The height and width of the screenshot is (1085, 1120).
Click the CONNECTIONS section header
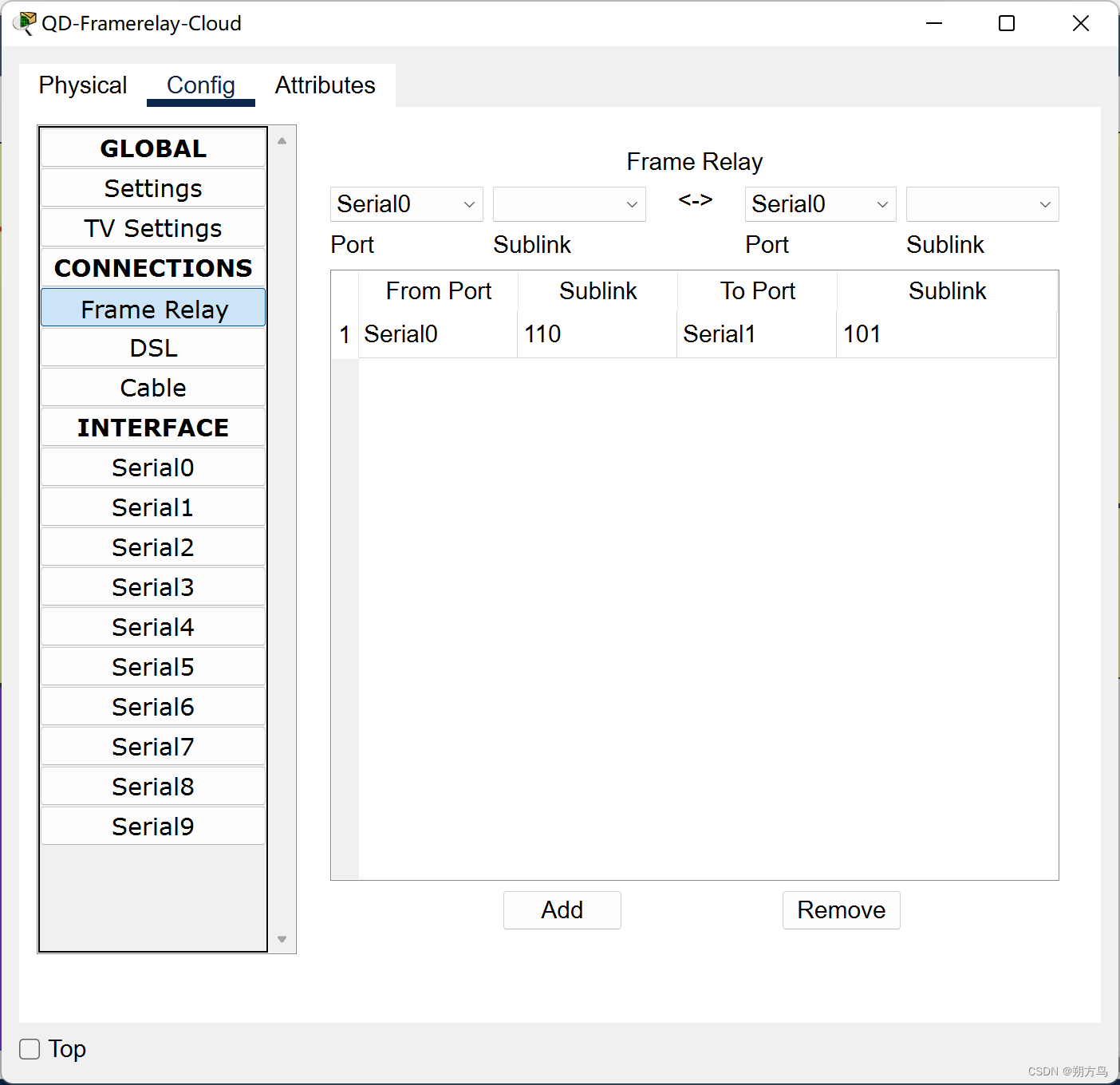point(153,268)
